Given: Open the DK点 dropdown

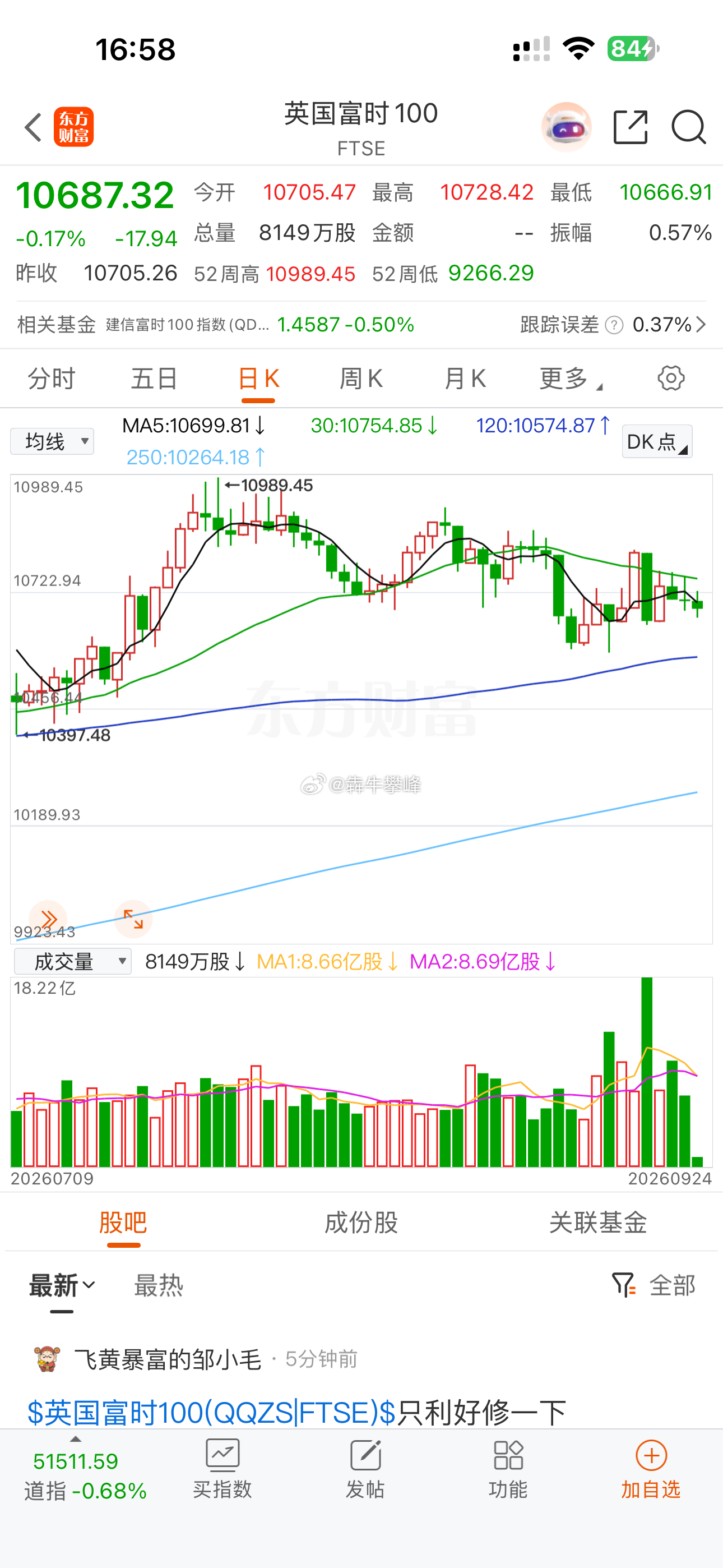Looking at the screenshot, I should [x=657, y=441].
